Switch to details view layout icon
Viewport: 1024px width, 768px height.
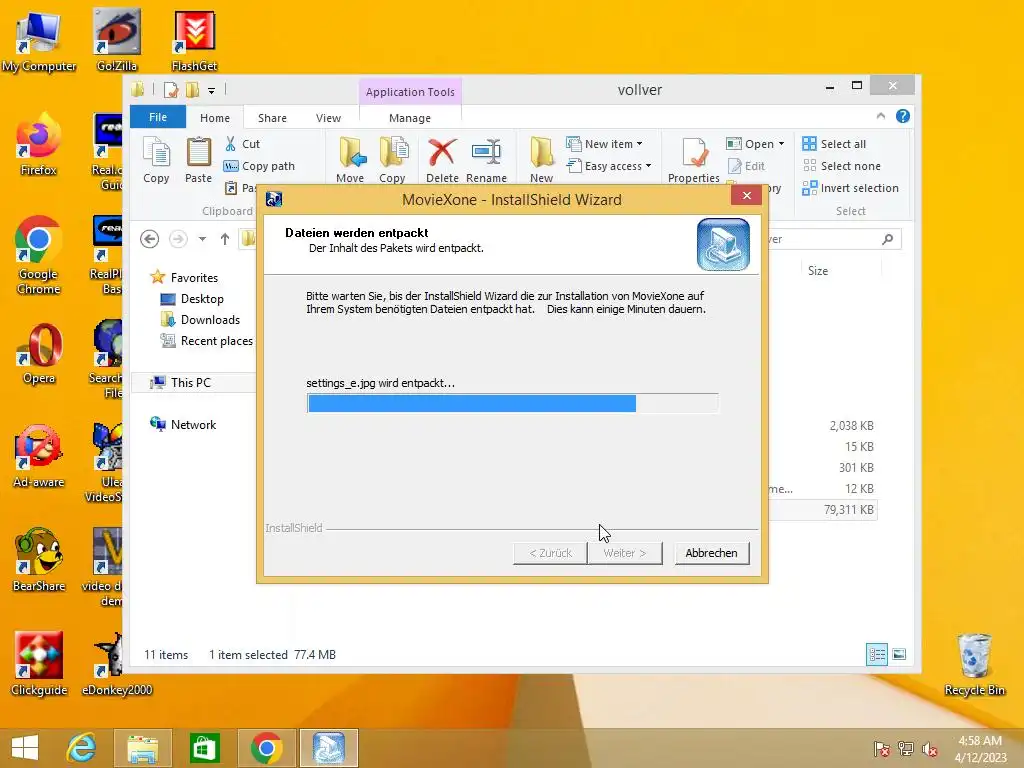click(x=876, y=654)
